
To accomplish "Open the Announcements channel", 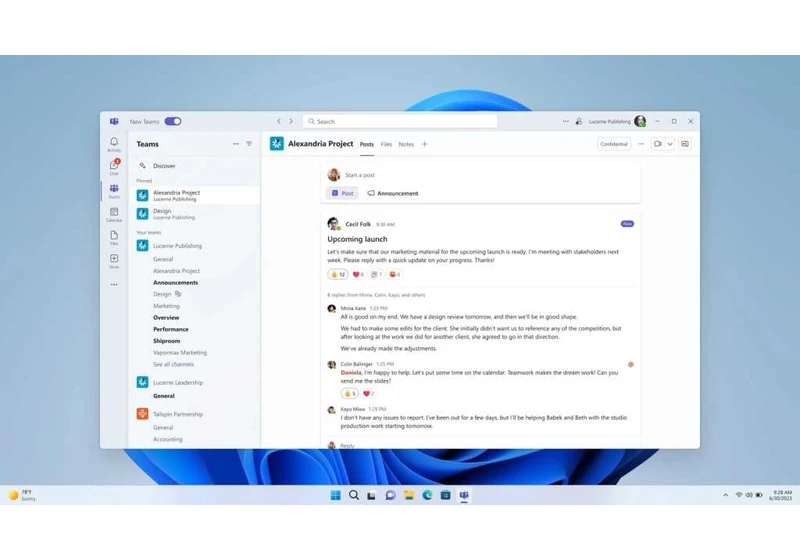I will click(x=176, y=283).
